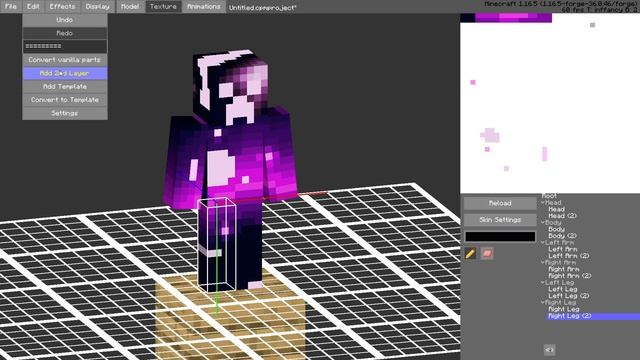Image resolution: width=640 pixels, height=360 pixels.
Task: Click the Untitled.cpmproject file title
Action: 262,7
